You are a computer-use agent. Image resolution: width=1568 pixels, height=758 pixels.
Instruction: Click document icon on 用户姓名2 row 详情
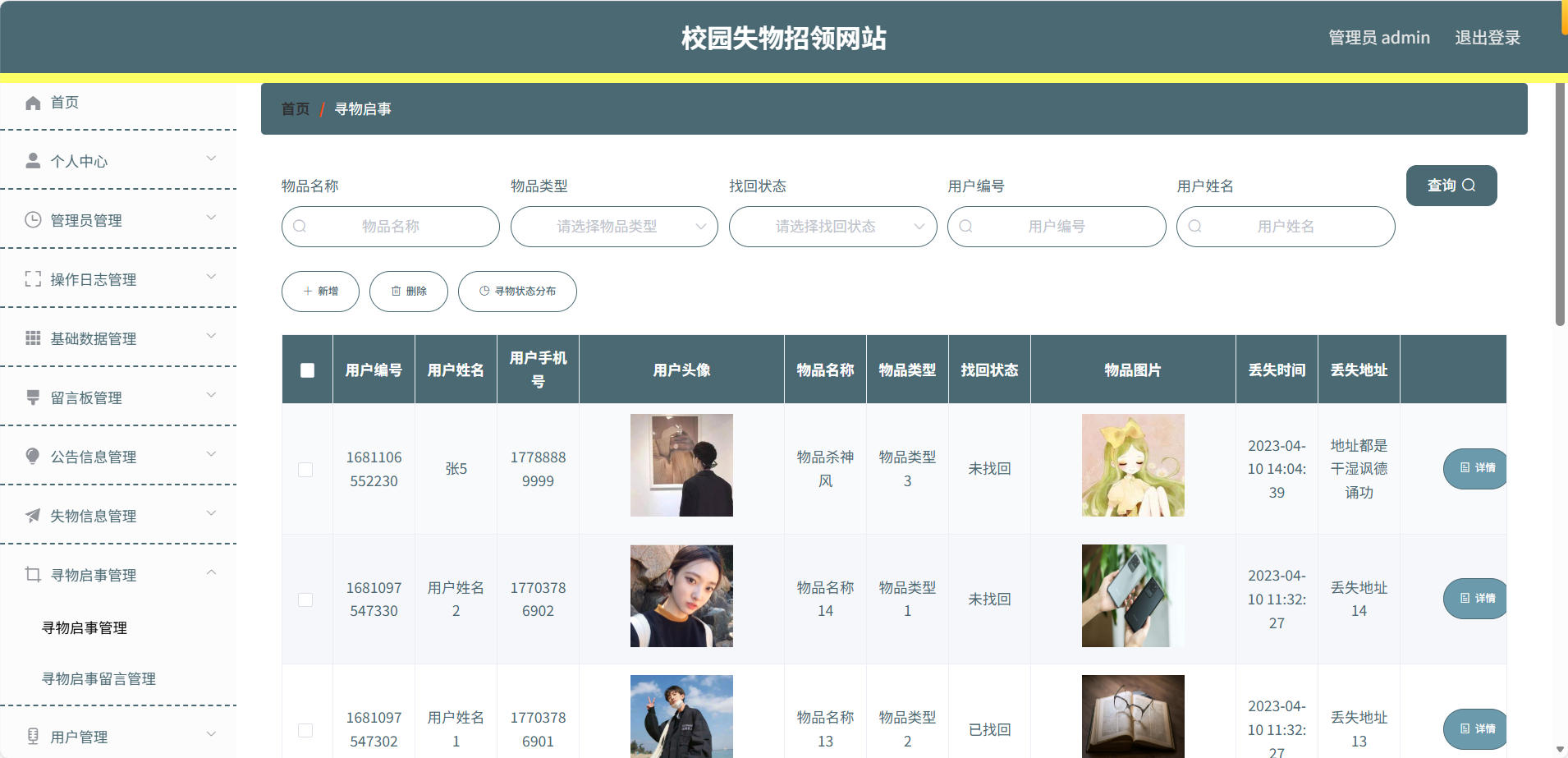1465,599
